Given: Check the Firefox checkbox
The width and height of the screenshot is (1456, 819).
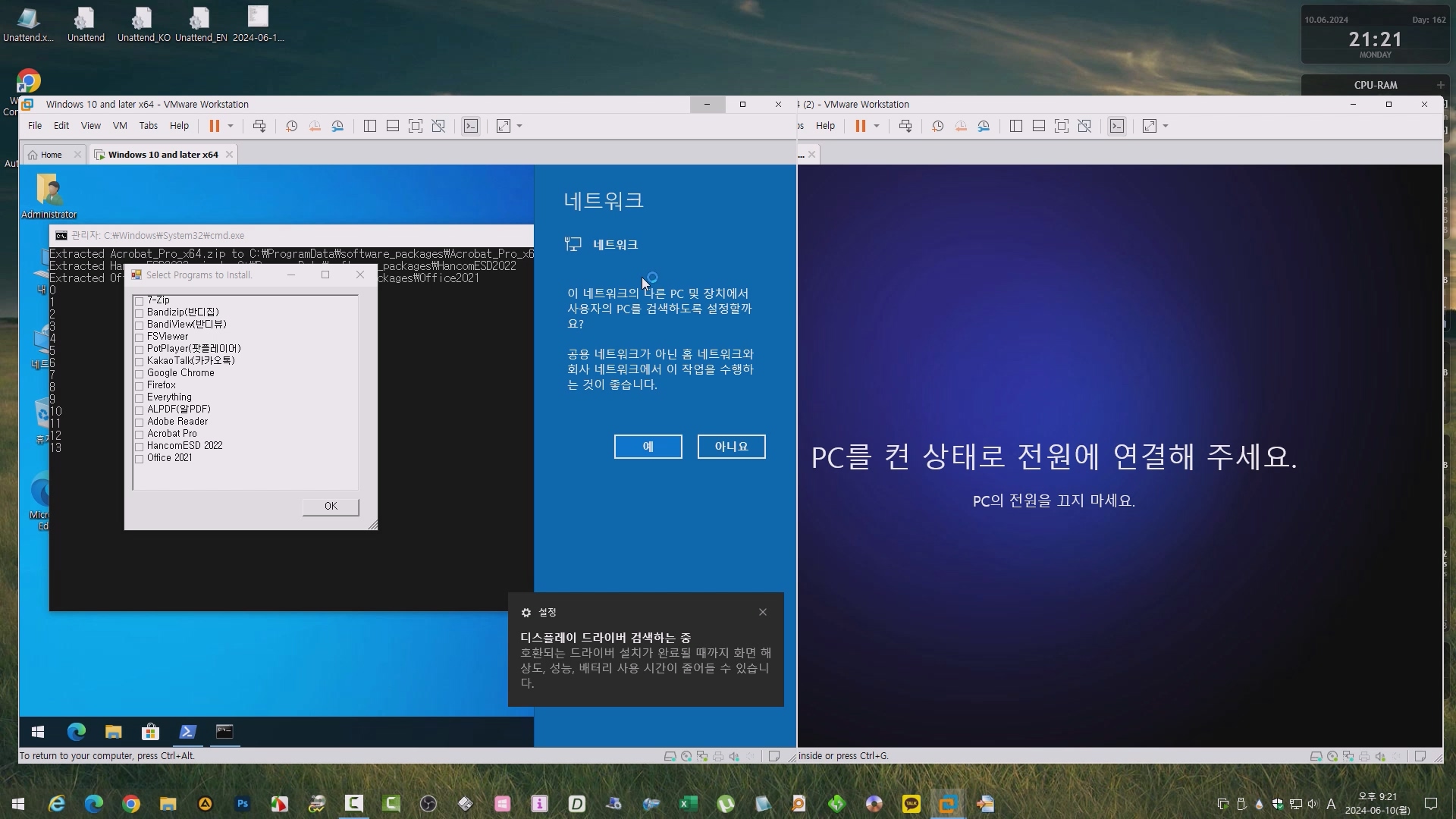Looking at the screenshot, I should point(140,386).
